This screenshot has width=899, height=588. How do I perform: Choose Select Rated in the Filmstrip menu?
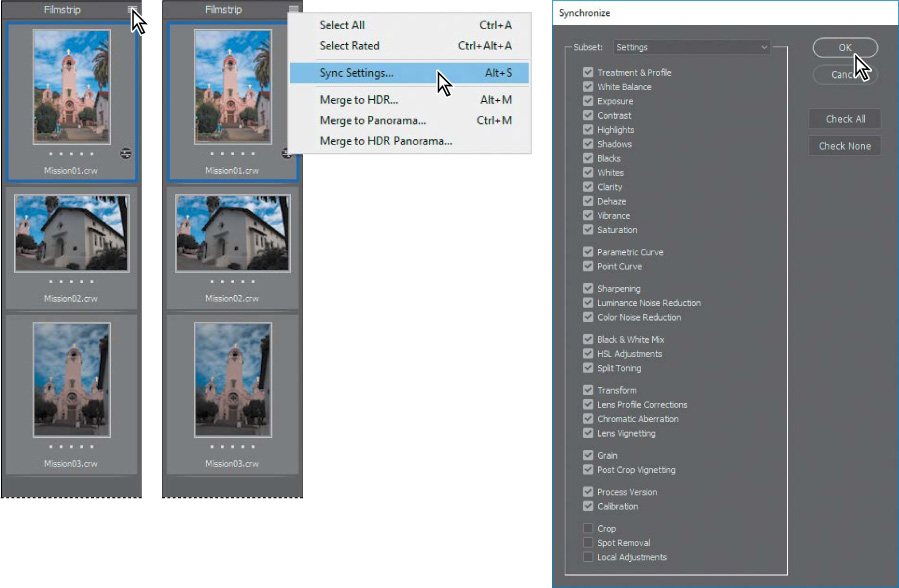click(409, 46)
